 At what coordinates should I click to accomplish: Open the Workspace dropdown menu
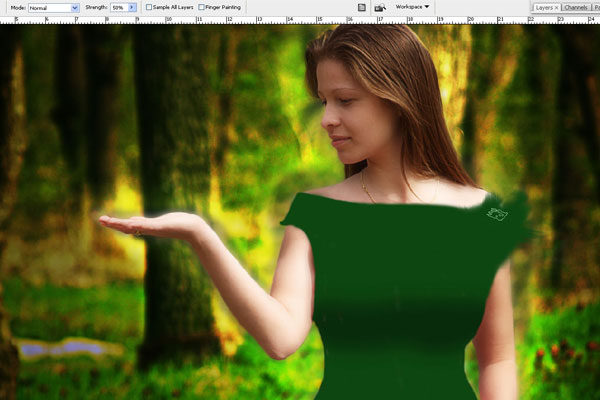[x=412, y=7]
